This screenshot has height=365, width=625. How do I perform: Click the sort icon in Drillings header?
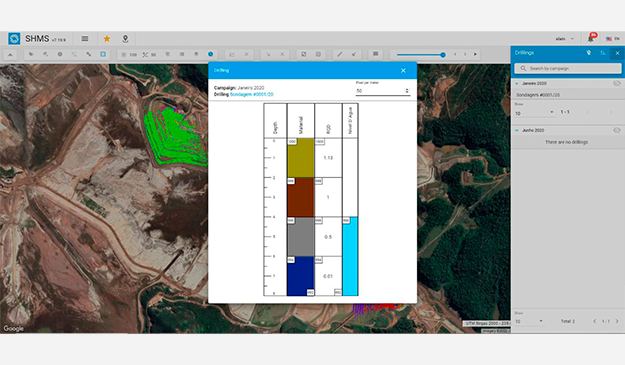(603, 53)
